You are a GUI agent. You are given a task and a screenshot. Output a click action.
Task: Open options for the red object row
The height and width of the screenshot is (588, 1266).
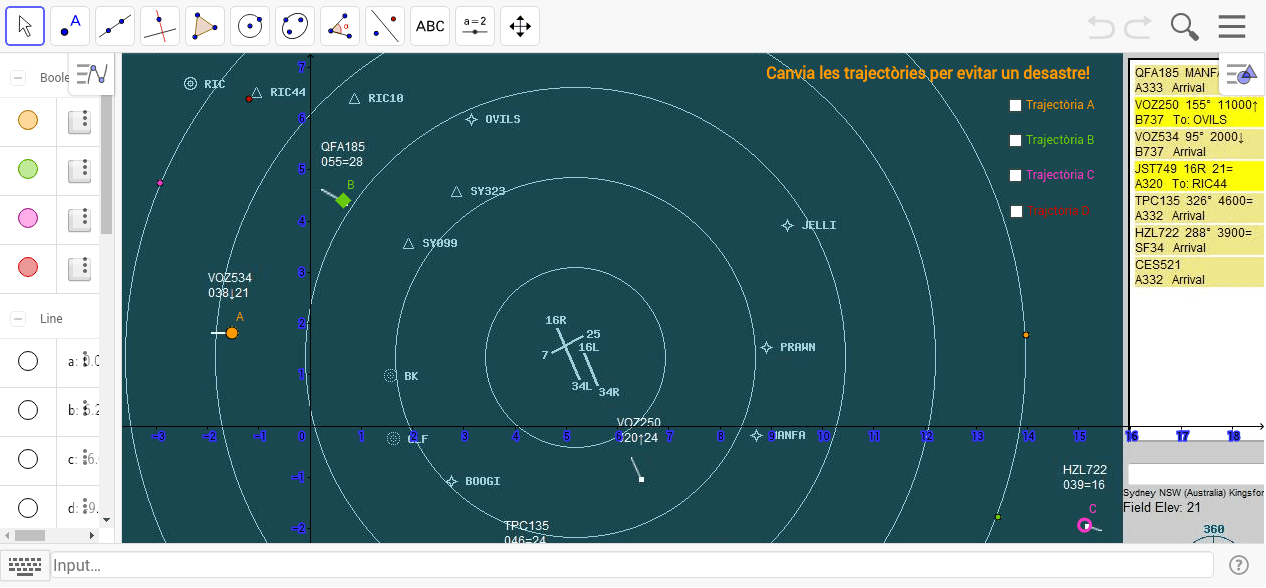click(80, 268)
